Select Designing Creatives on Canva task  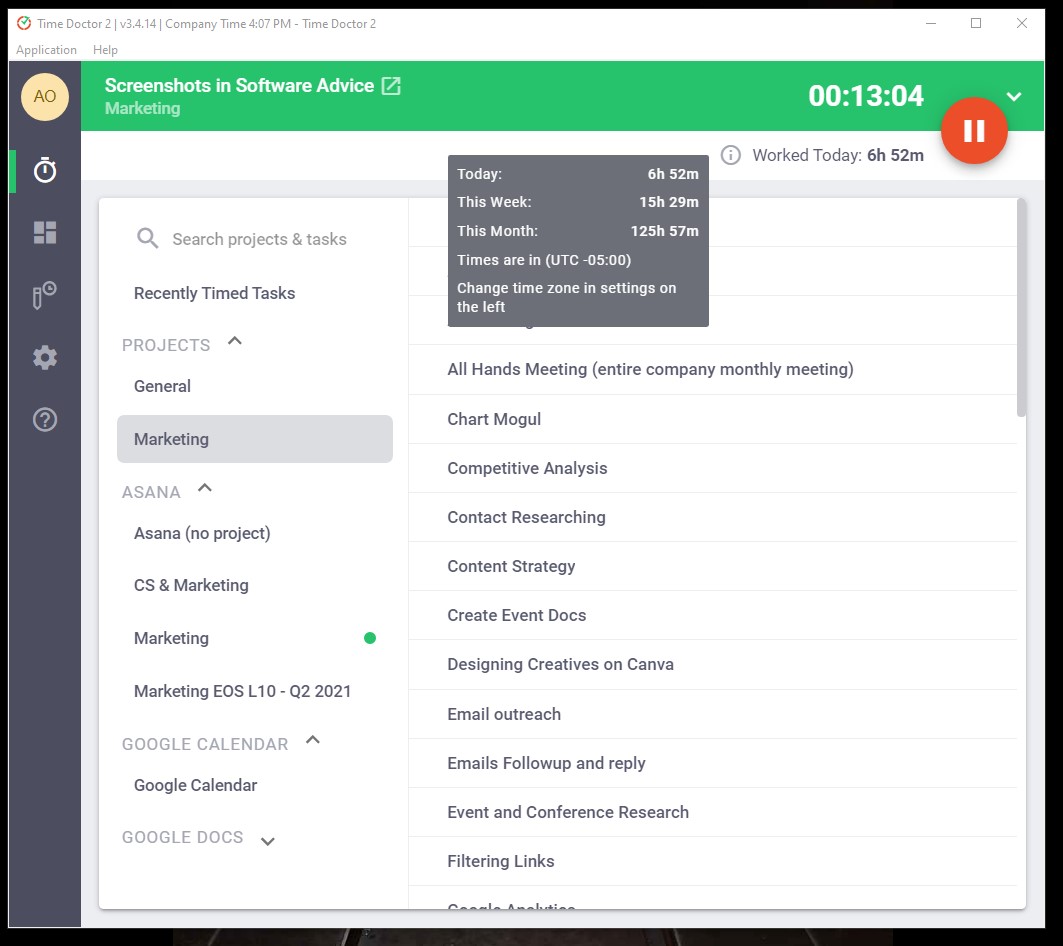point(712,665)
